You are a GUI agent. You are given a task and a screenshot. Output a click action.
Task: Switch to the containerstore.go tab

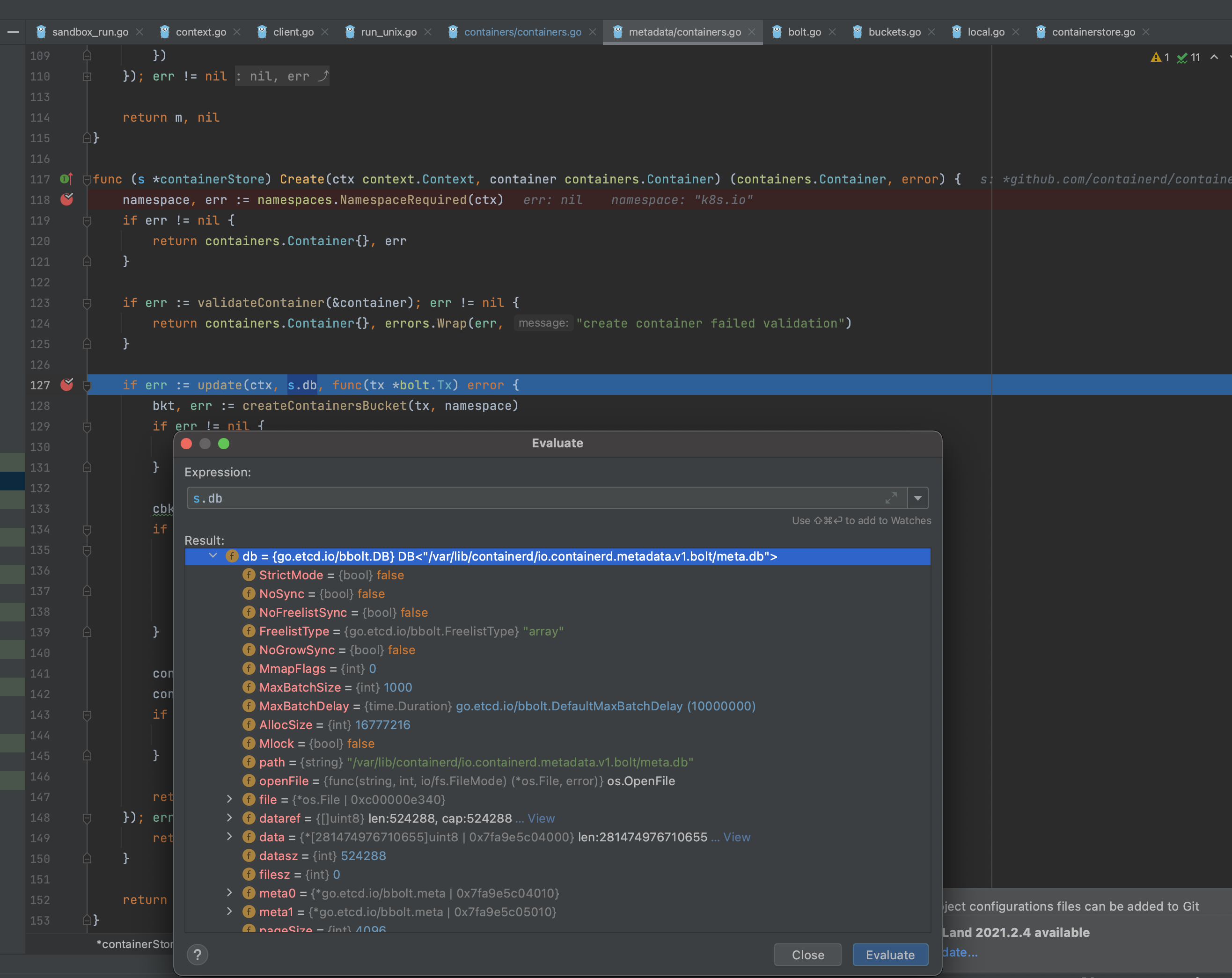pos(1093,32)
